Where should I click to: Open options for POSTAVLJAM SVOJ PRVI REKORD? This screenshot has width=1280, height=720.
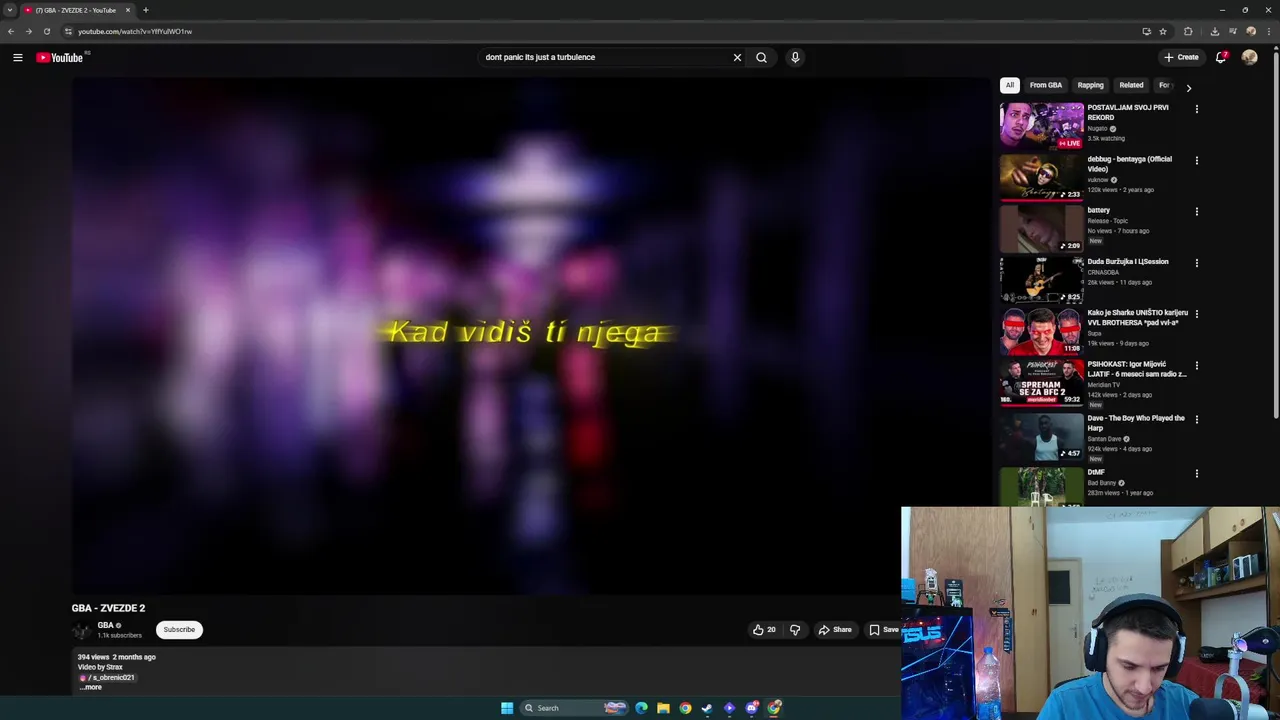(1196, 109)
